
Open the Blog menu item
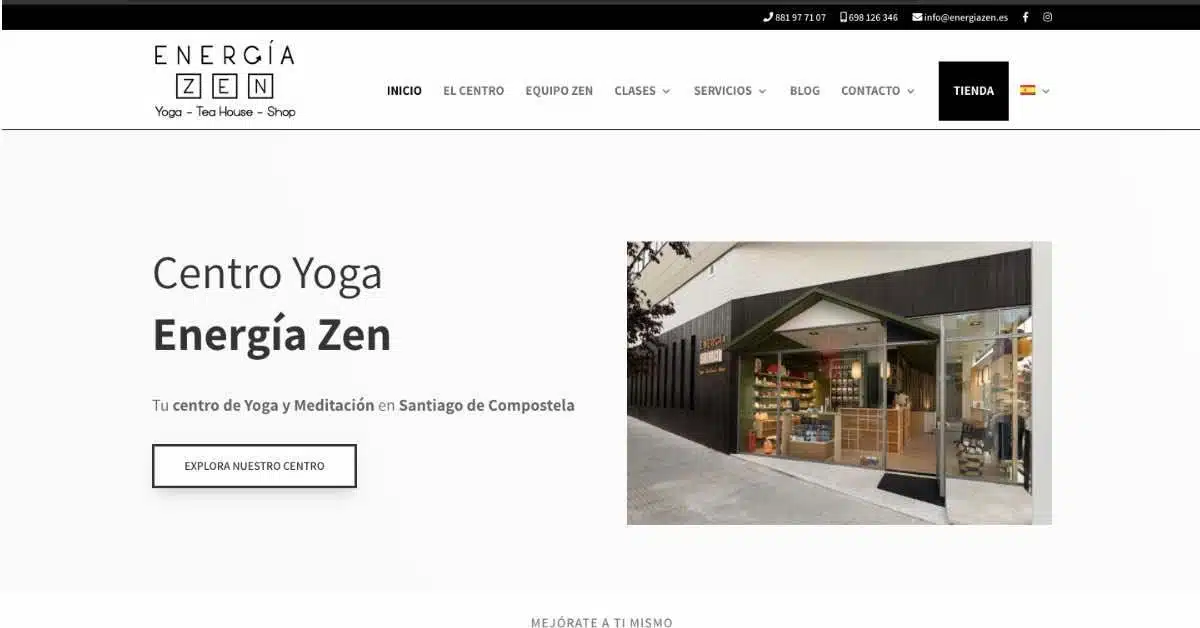805,91
